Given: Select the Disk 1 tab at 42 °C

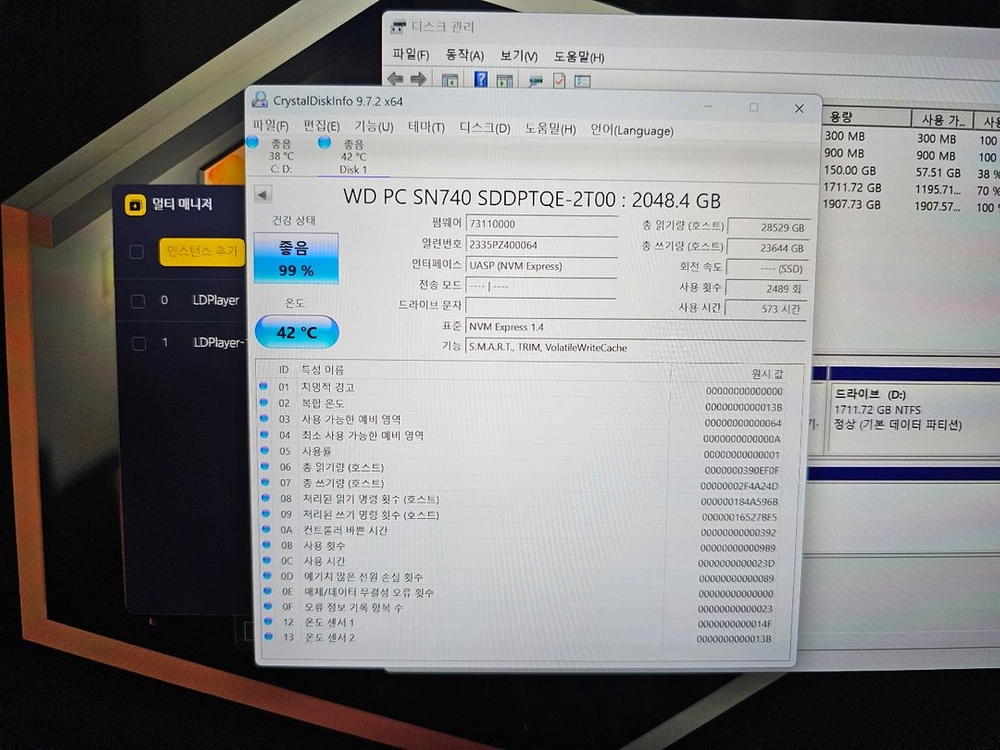Looking at the screenshot, I should [x=353, y=156].
